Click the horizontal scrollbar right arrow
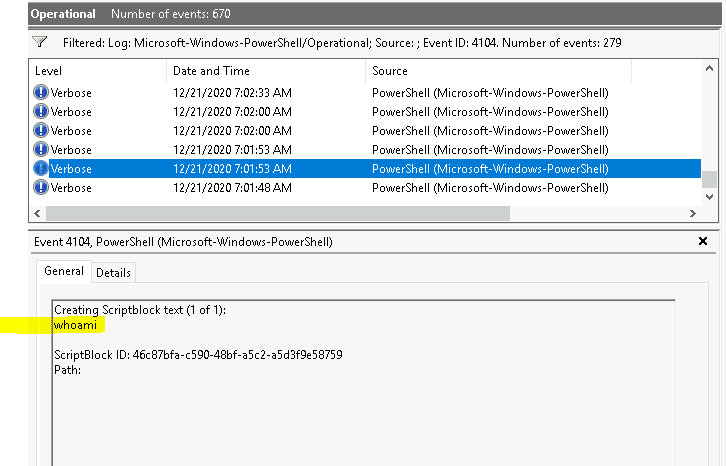 coord(693,214)
